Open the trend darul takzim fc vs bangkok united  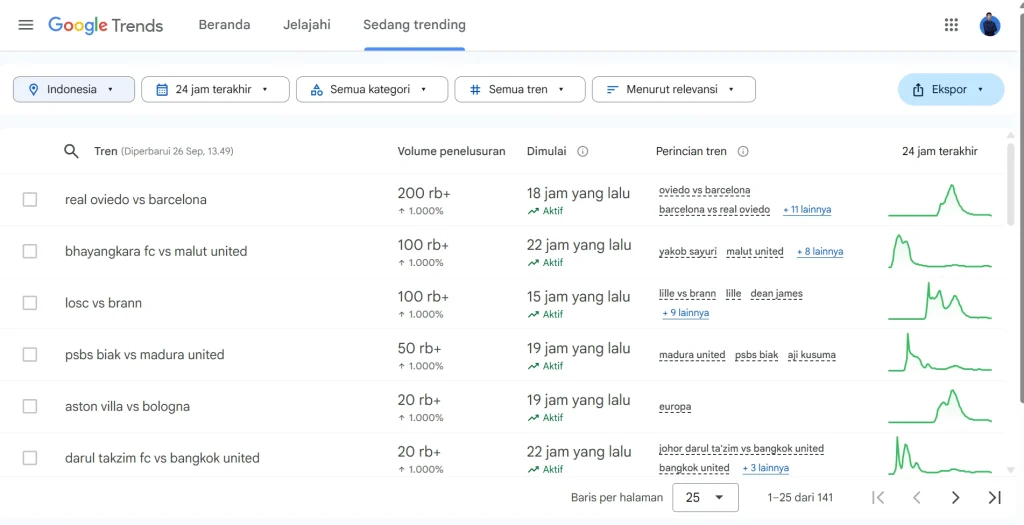(162, 458)
